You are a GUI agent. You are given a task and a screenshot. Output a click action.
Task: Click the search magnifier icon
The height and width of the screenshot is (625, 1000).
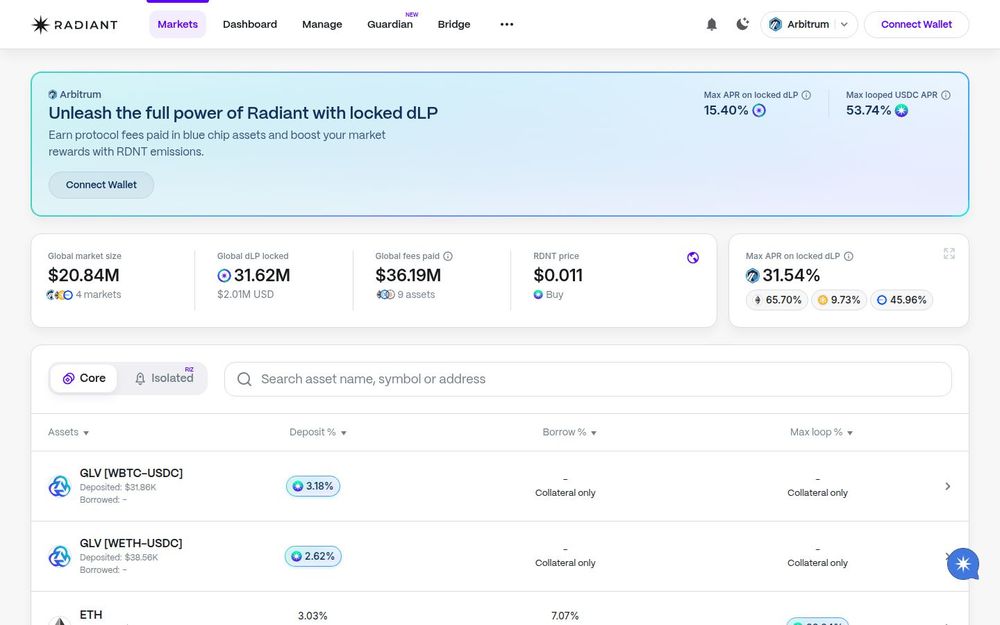click(x=244, y=379)
